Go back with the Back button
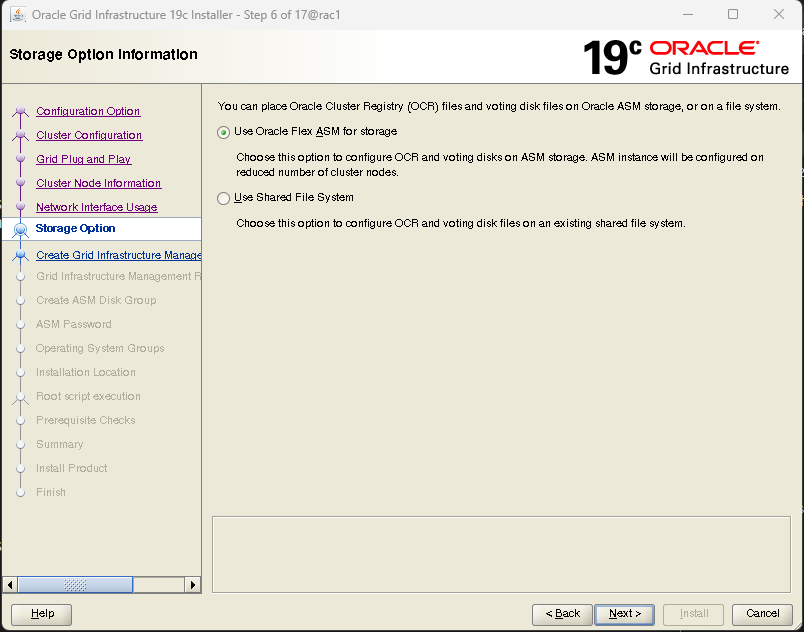804x632 pixels. [x=562, y=614]
